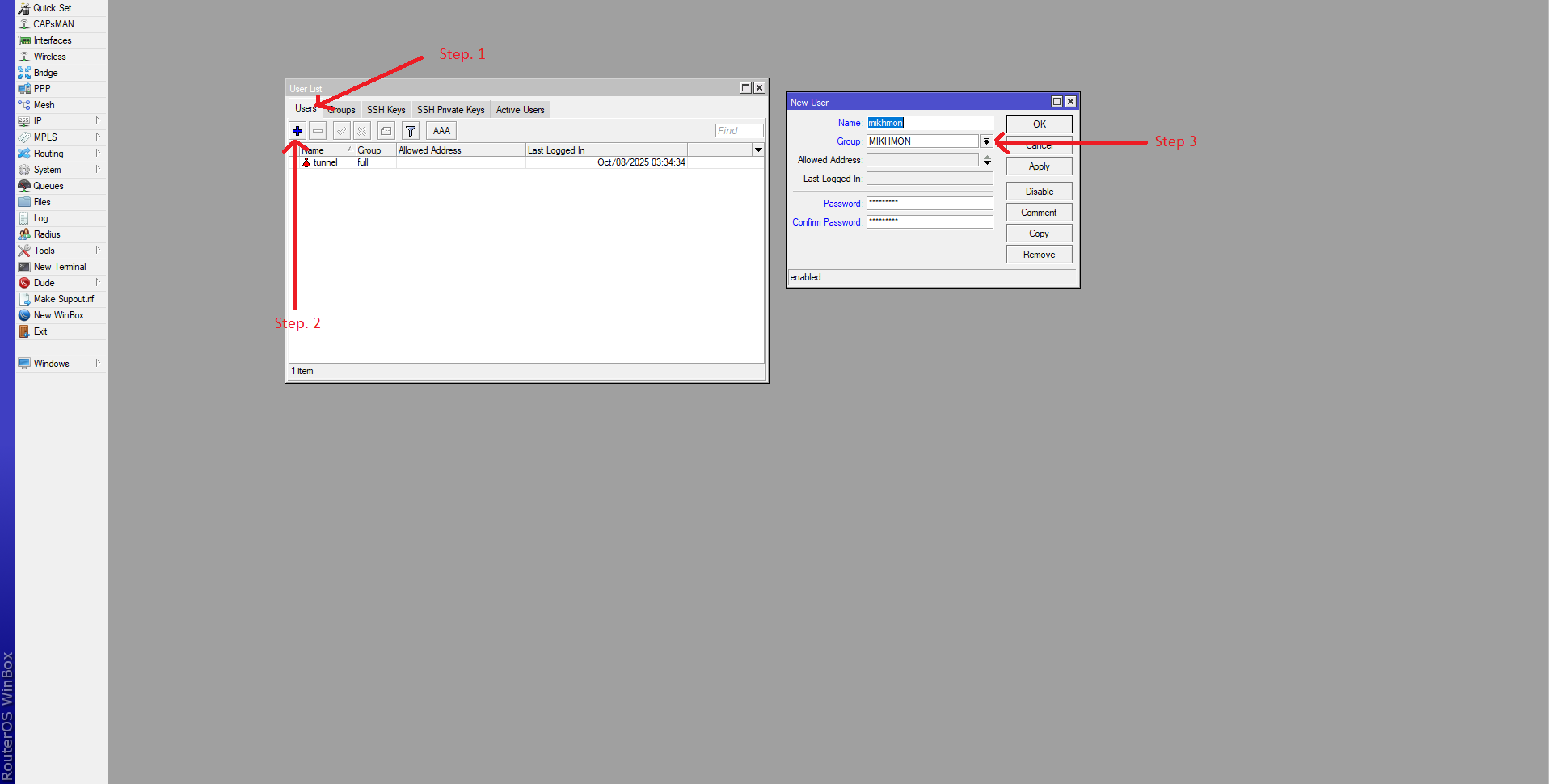The height and width of the screenshot is (784, 1552).
Task: Open Quick Set from the sidebar
Action: tap(52, 8)
